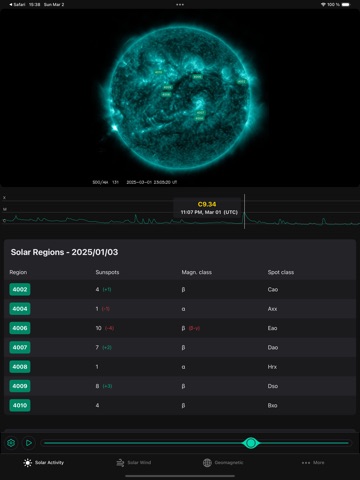Click the 'Solar Regions - 2025/01/03' heading
The height and width of the screenshot is (480, 360).
coord(64,252)
